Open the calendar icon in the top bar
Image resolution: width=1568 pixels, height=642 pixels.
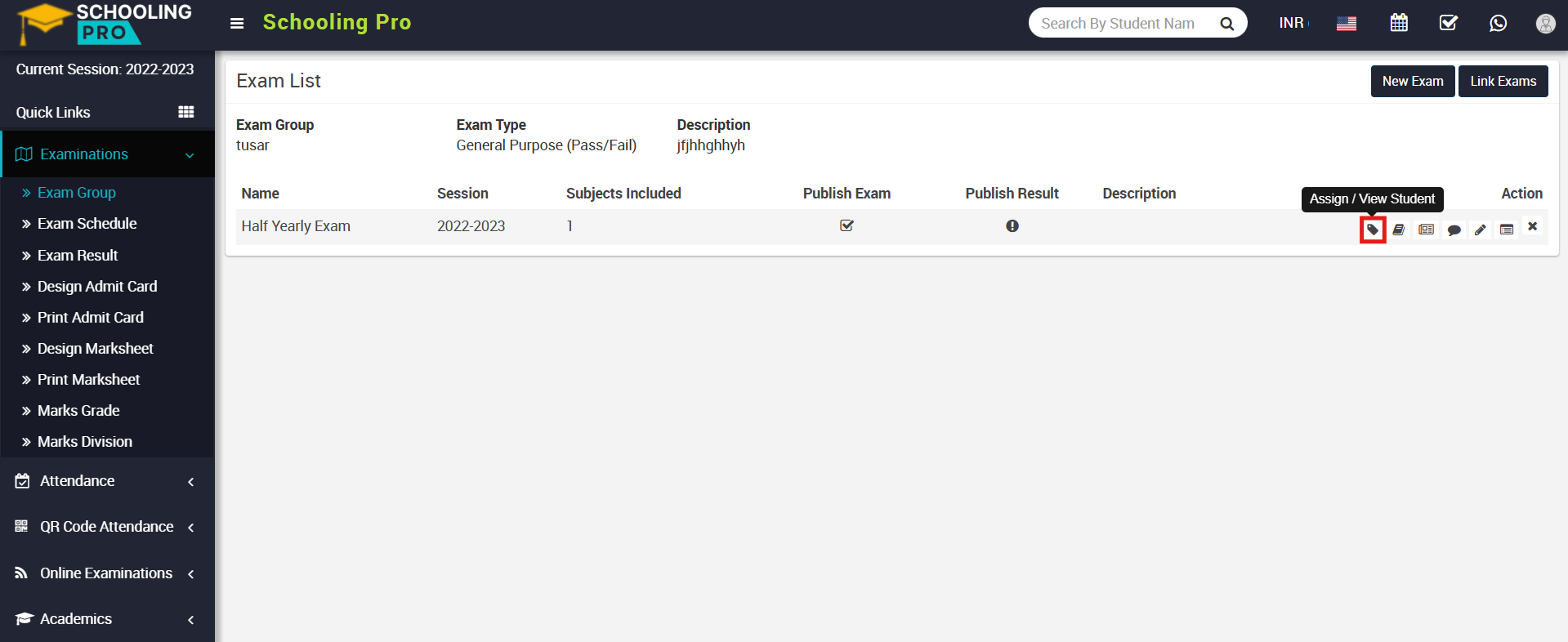1399,23
